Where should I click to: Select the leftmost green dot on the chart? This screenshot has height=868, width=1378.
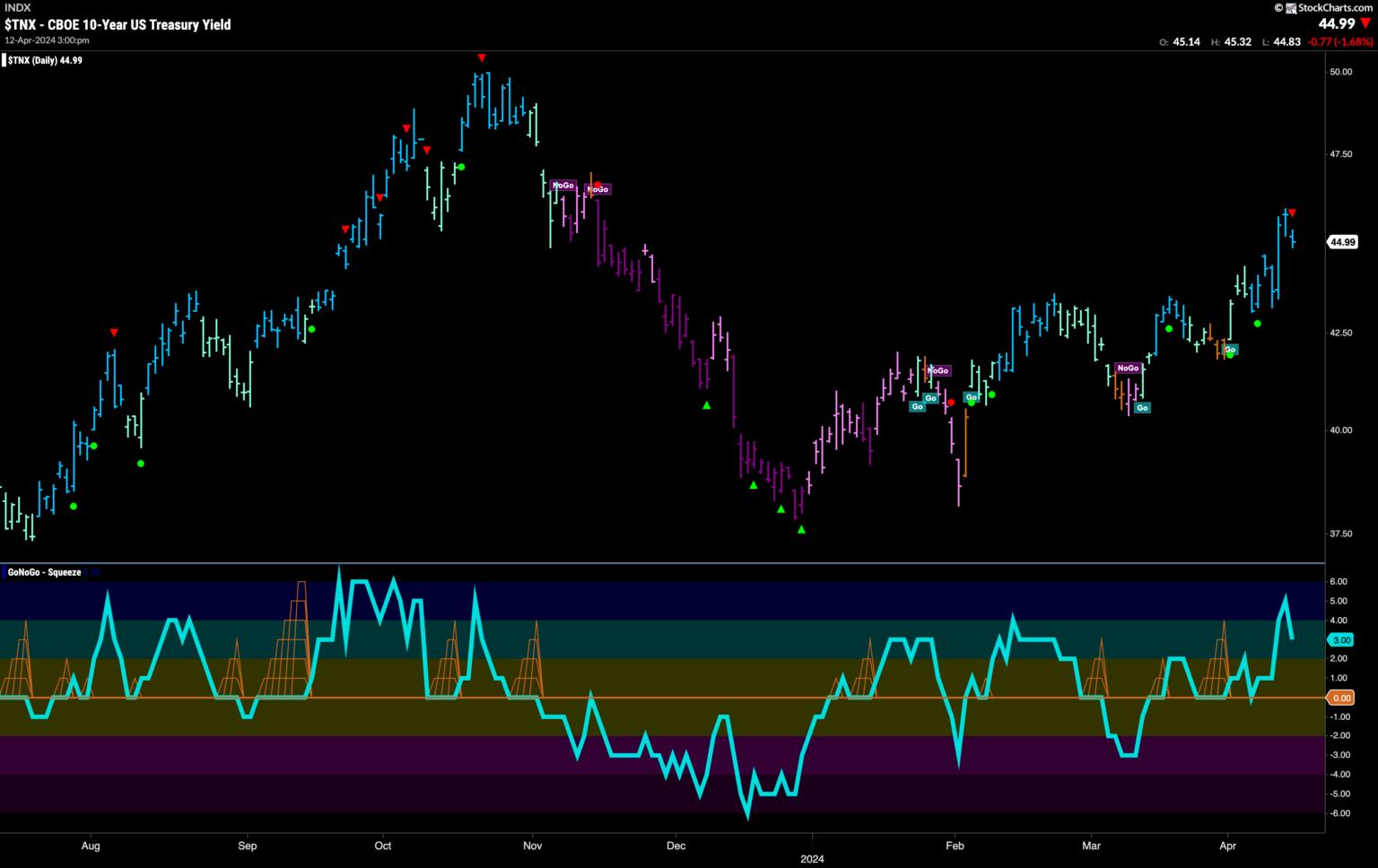pyautogui.click(x=74, y=507)
